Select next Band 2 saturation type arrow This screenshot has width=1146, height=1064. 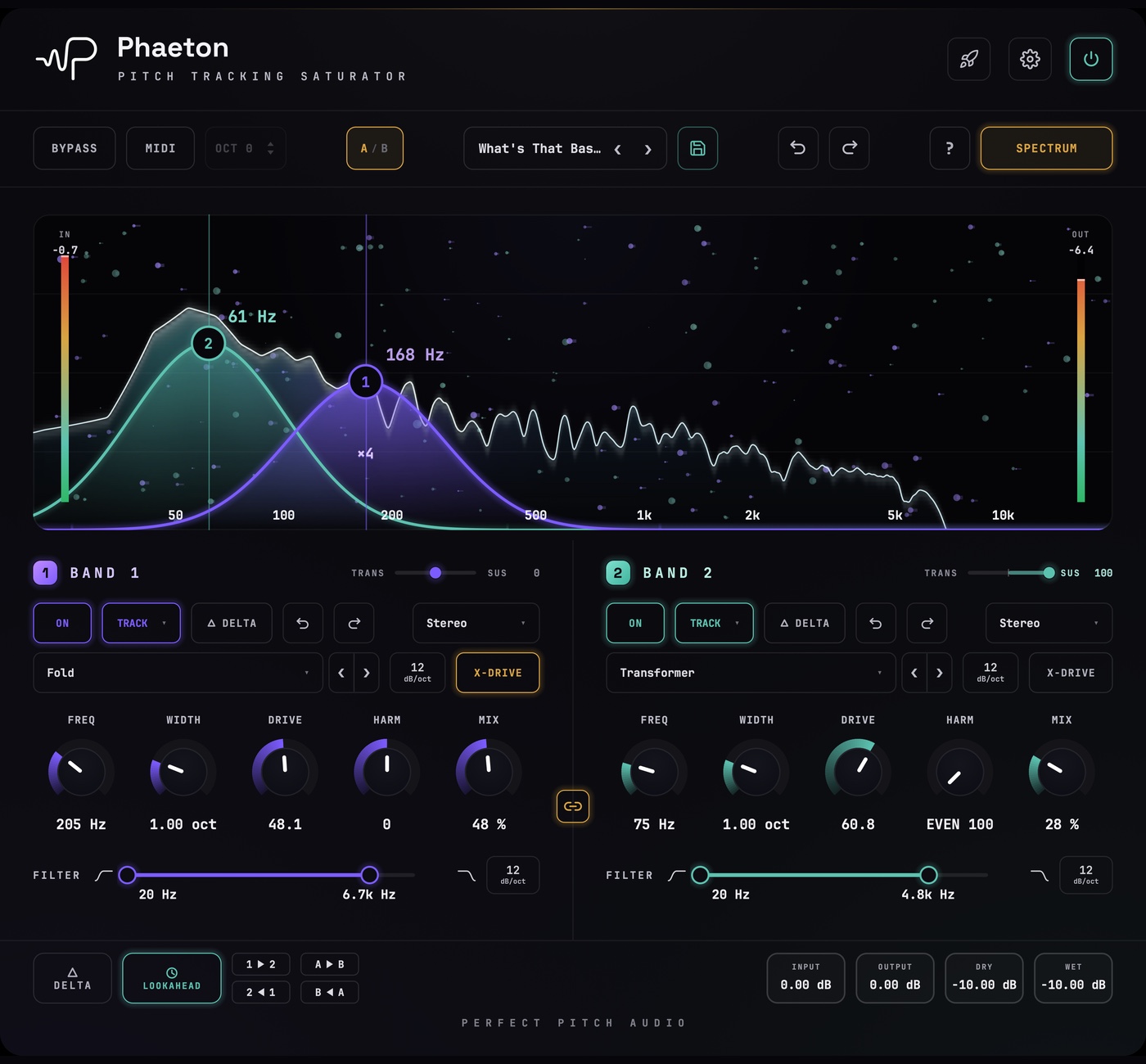pyautogui.click(x=940, y=673)
